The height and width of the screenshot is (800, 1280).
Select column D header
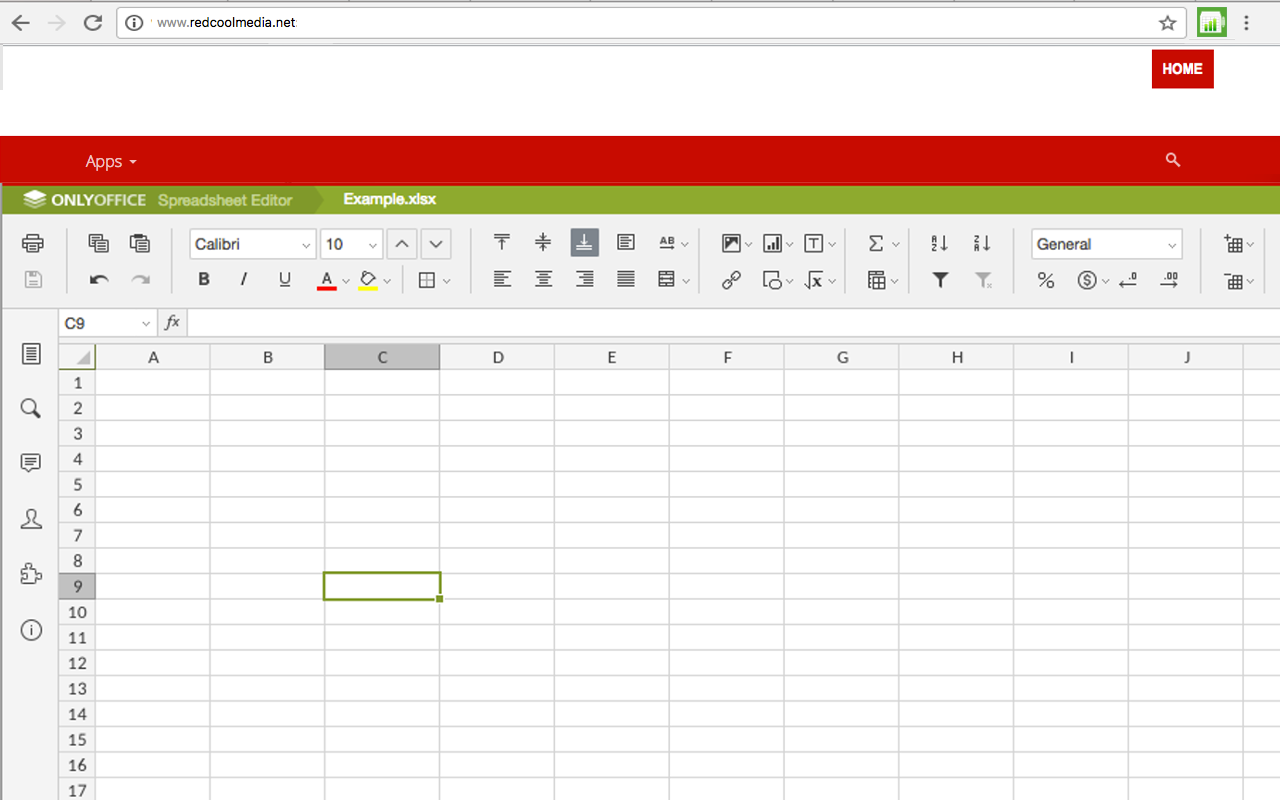point(497,357)
